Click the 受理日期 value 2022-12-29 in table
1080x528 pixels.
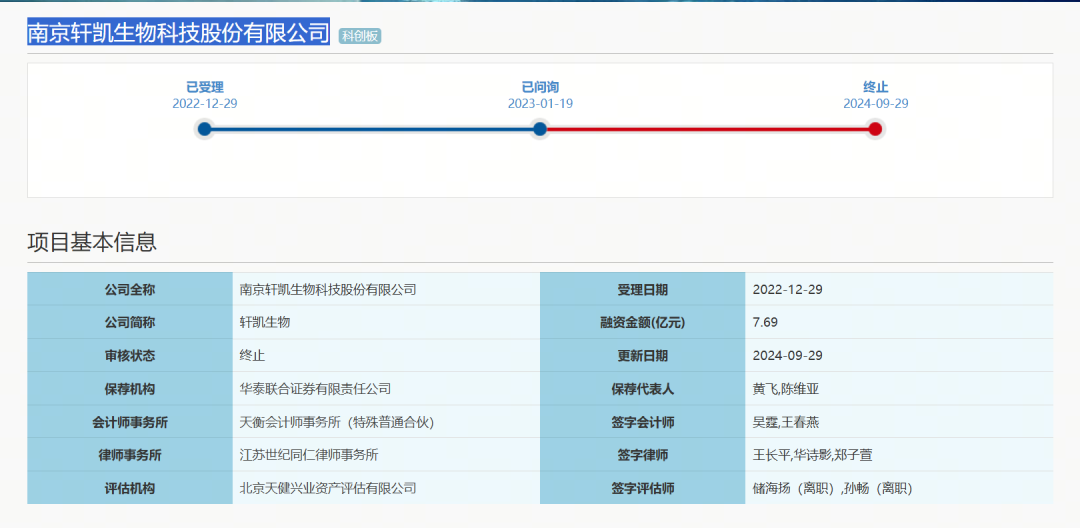[x=787, y=290]
